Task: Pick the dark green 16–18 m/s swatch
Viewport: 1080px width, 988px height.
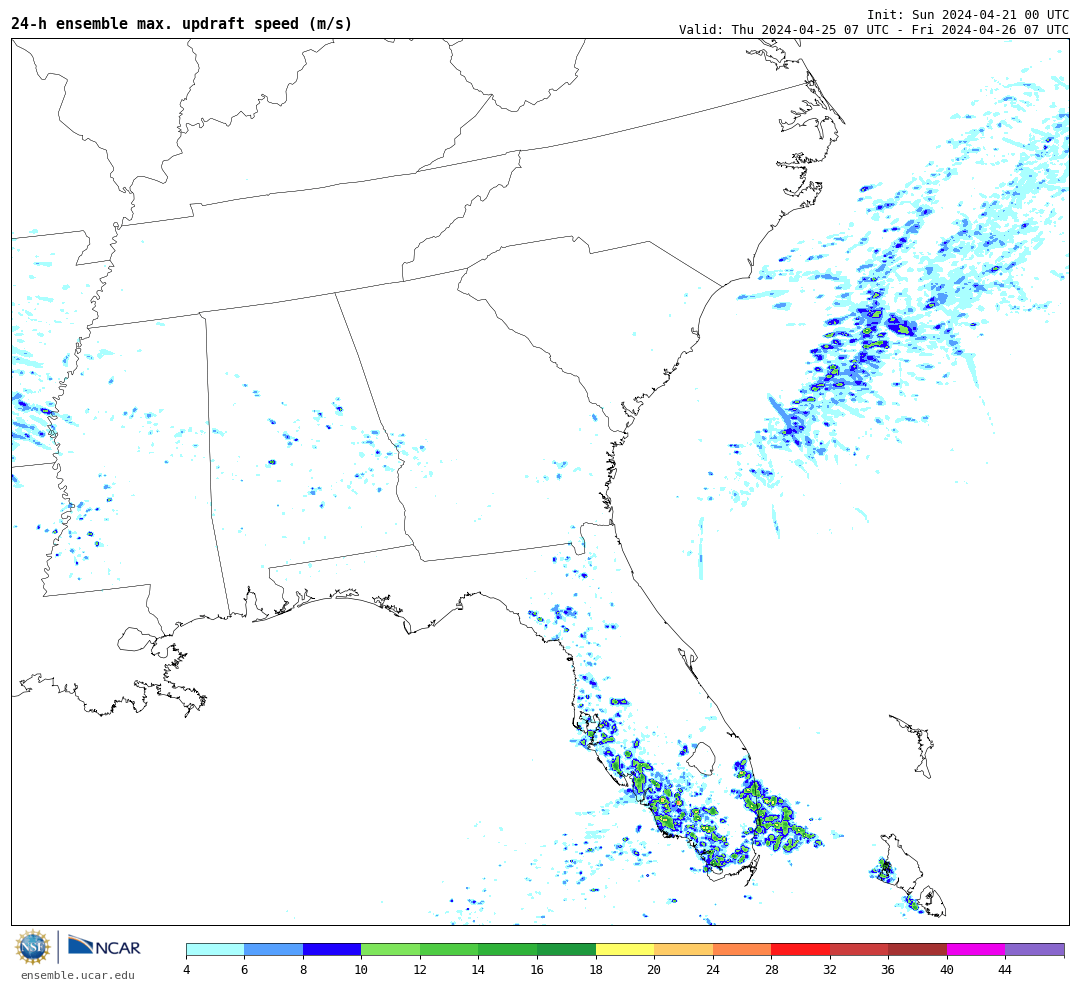Action: 566,949
